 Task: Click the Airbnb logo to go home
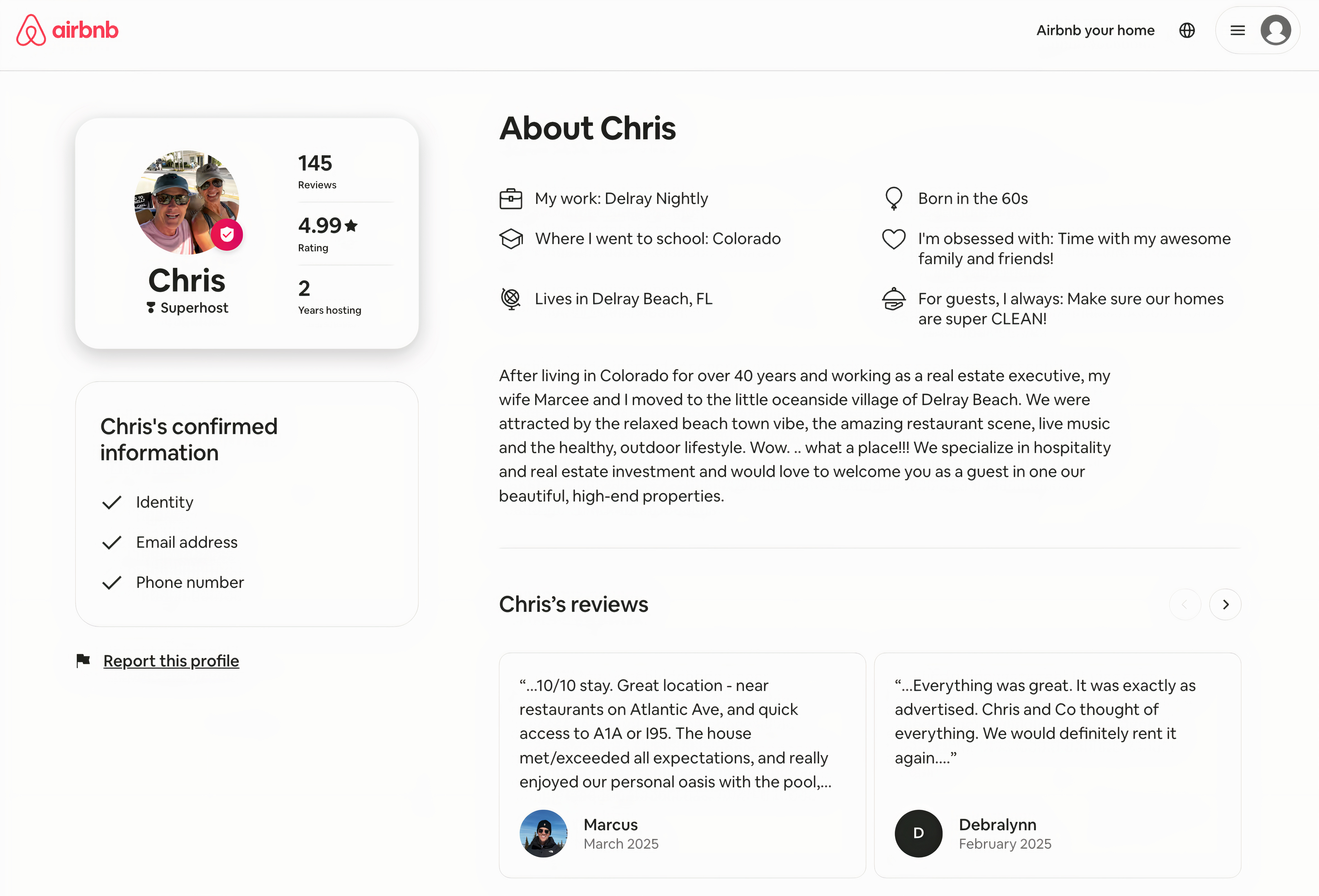click(67, 30)
